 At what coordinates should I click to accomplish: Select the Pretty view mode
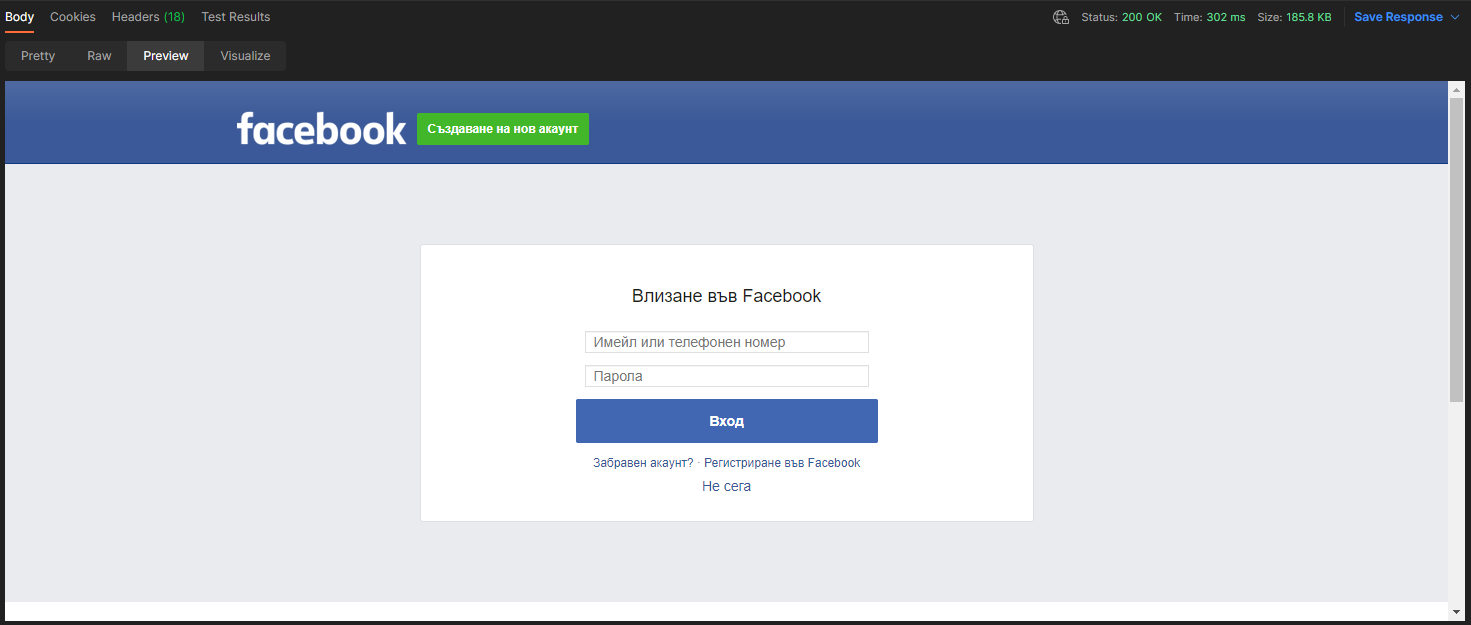coord(38,56)
